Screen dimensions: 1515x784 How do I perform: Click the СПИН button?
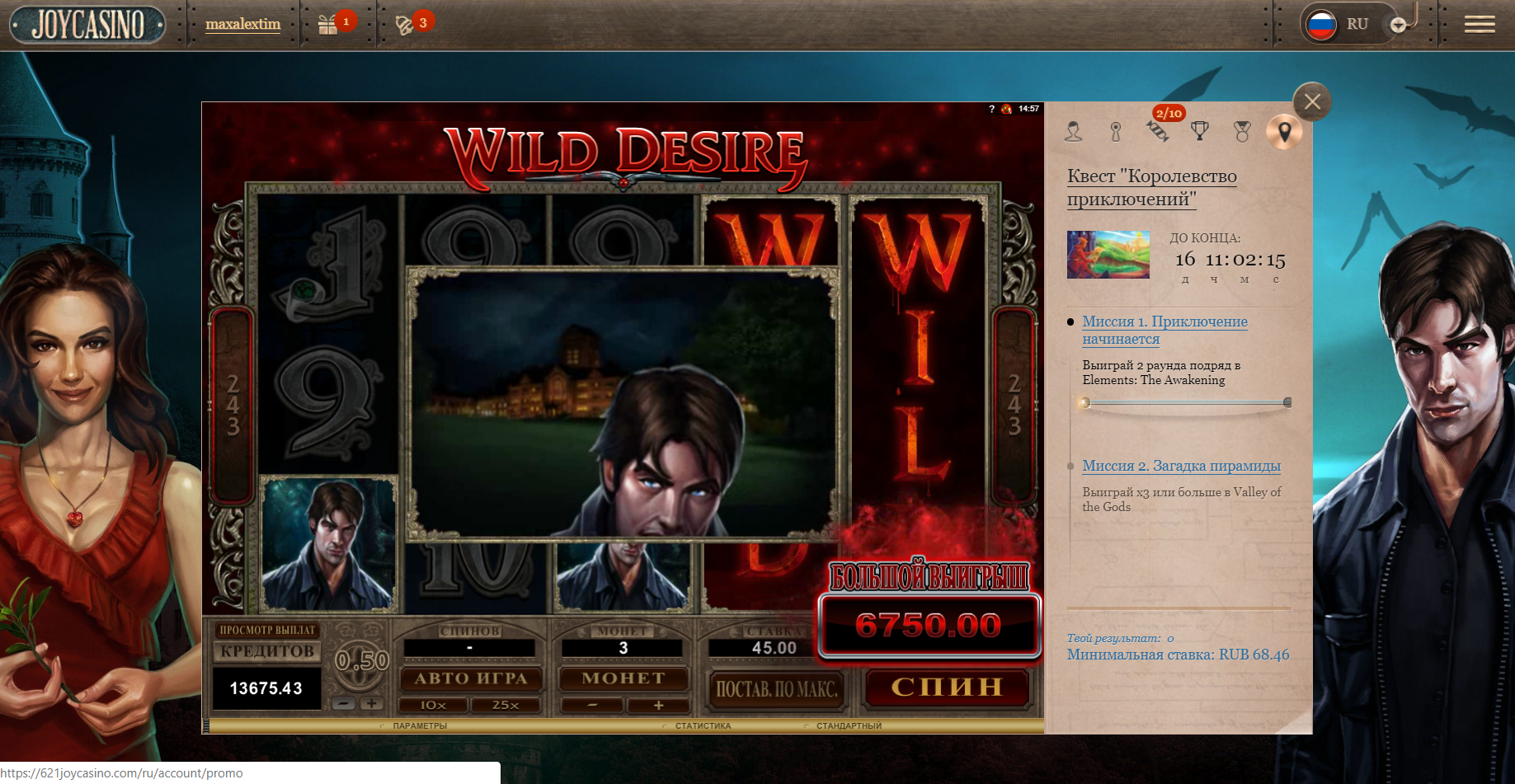947,688
